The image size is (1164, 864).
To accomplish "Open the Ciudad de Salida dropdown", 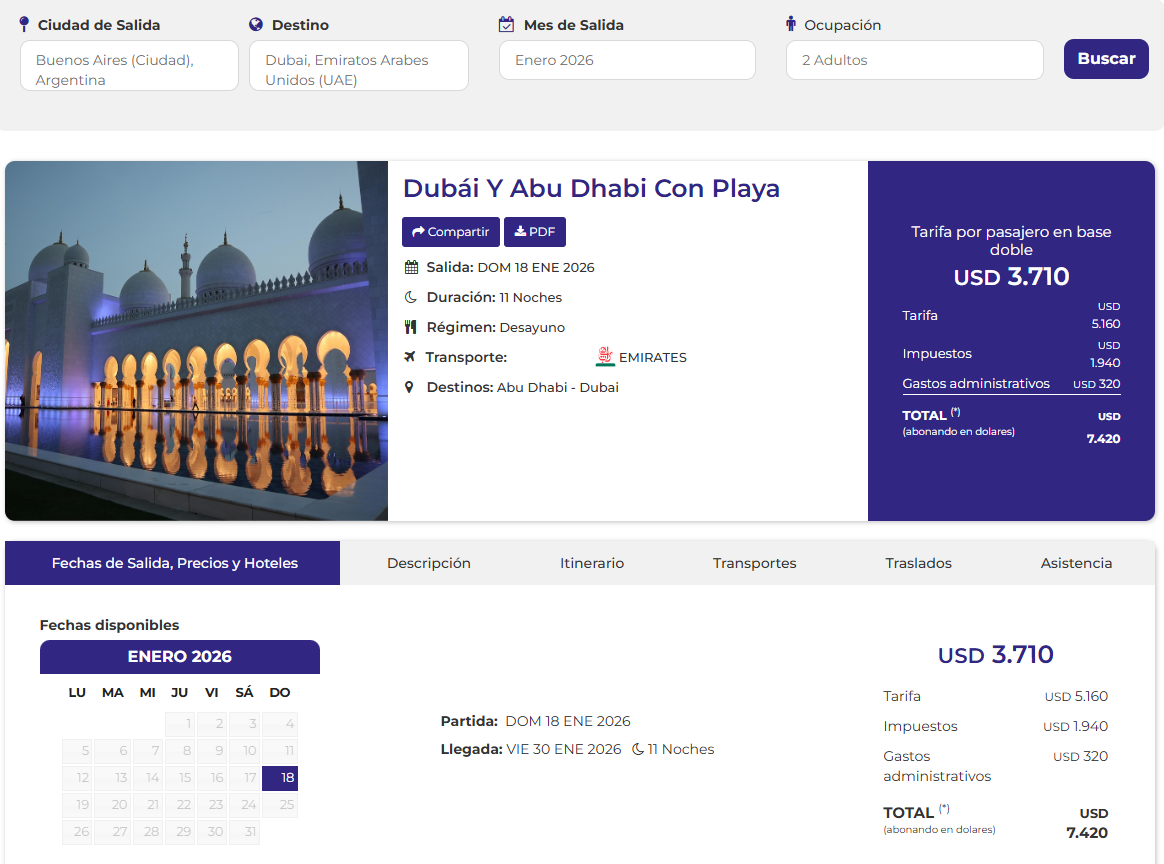I will [129, 66].
